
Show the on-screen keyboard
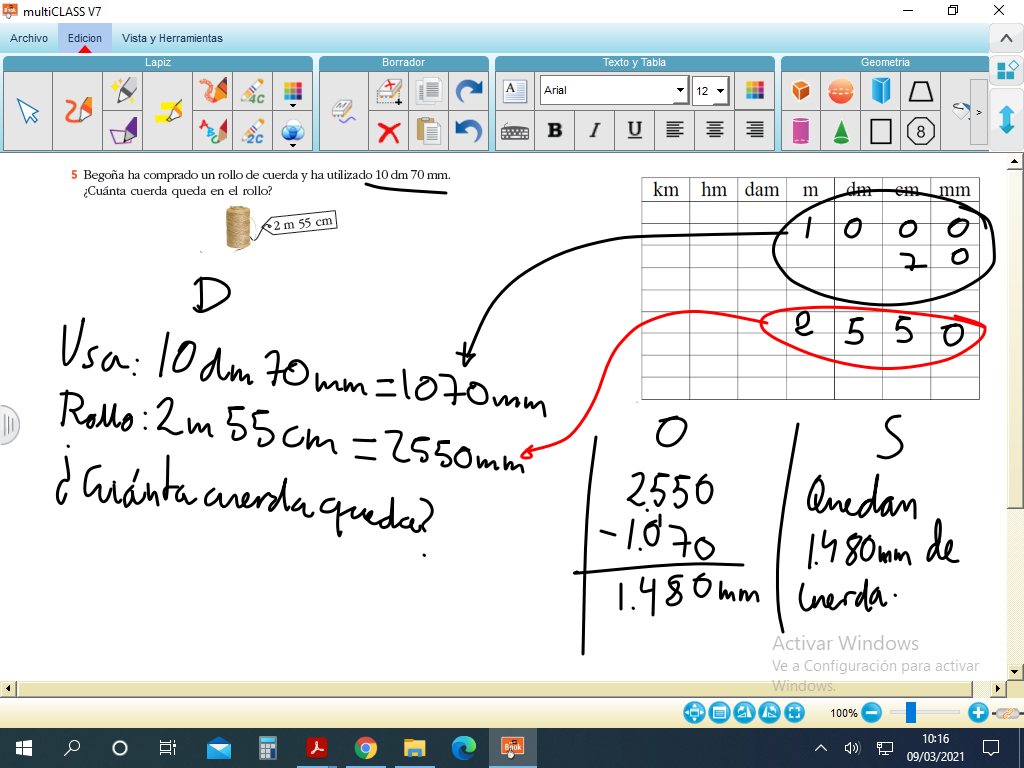pyautogui.click(x=515, y=131)
